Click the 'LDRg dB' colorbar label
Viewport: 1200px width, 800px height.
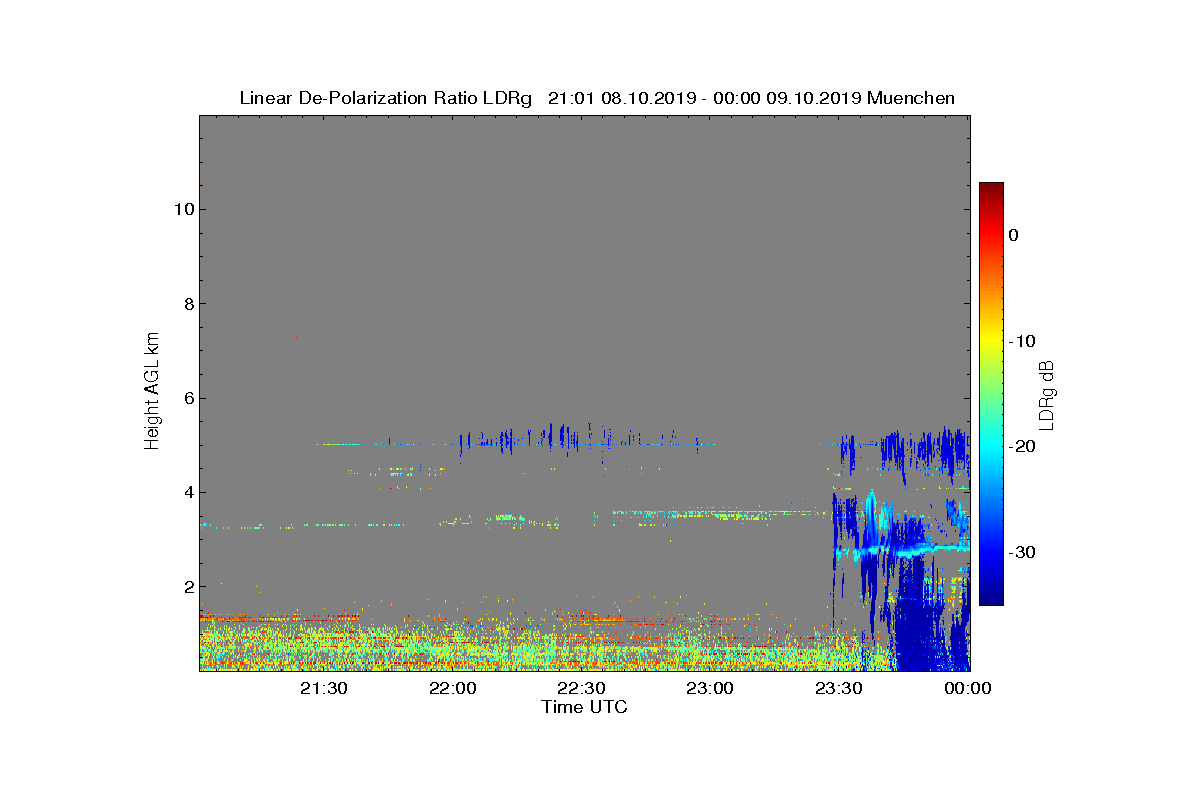click(x=1046, y=394)
